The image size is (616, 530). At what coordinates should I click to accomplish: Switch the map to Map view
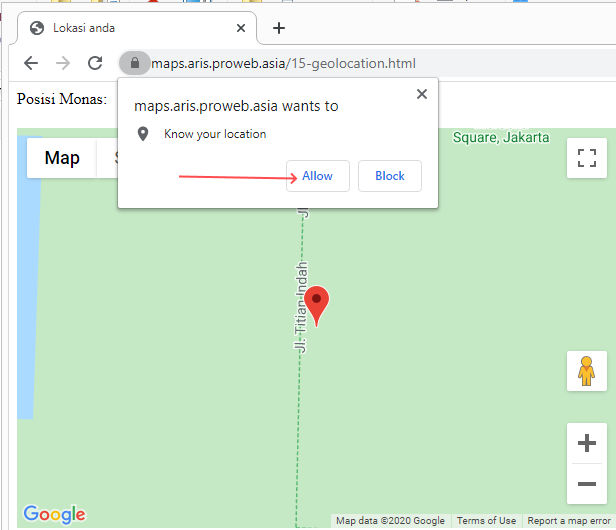[62, 158]
